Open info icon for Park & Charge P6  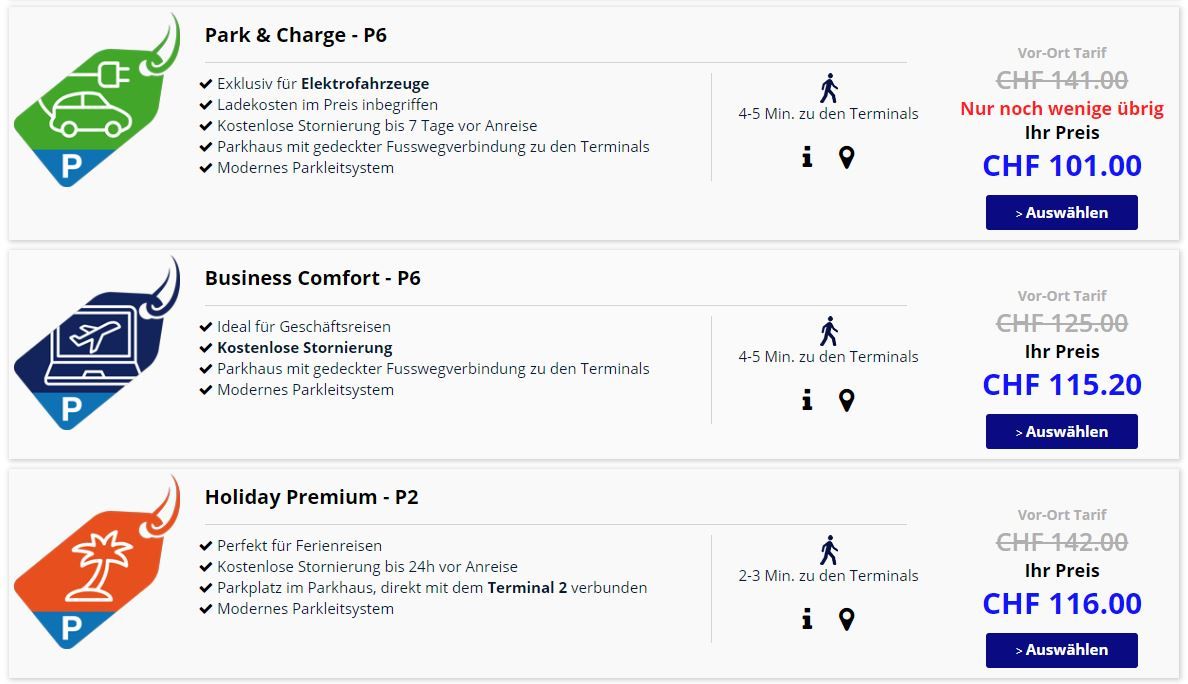point(807,157)
